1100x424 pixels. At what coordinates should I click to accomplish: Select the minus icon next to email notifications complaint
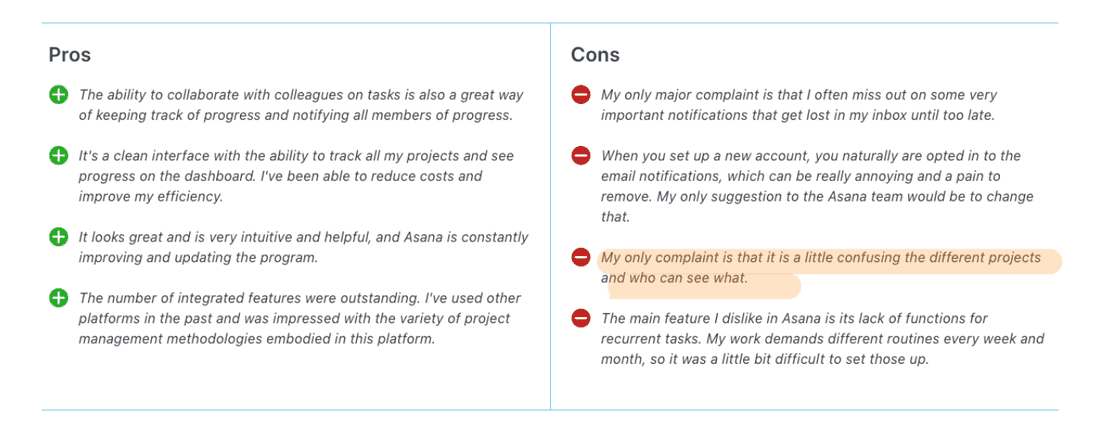[580, 156]
